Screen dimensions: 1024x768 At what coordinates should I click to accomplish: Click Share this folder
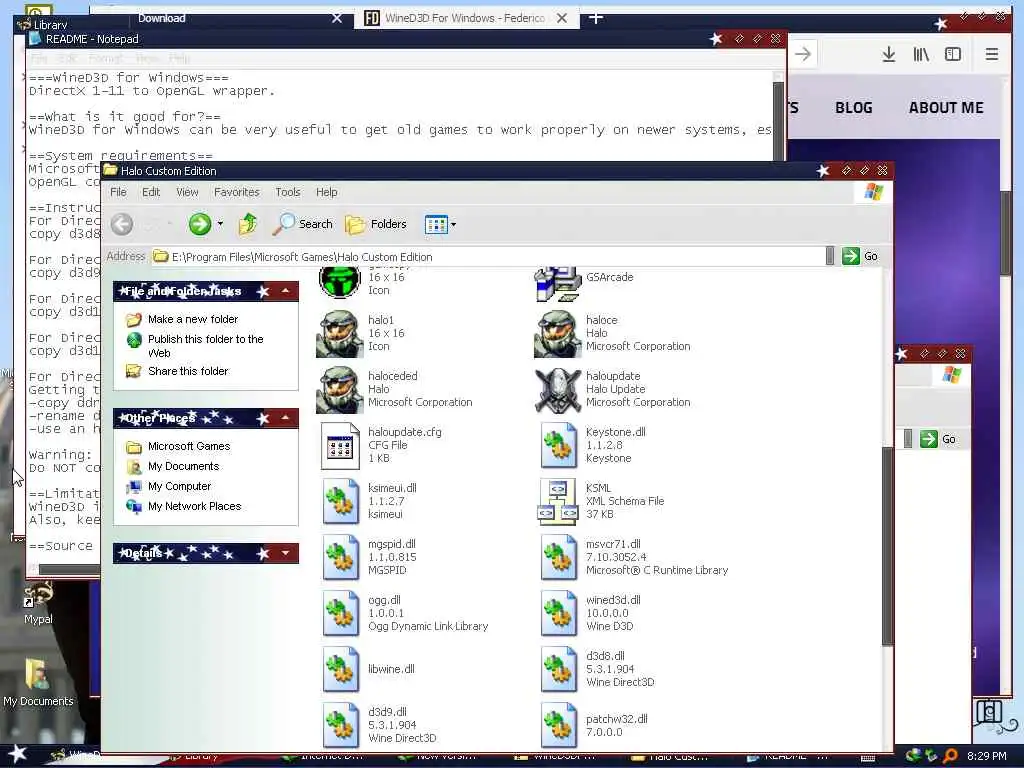(x=188, y=371)
